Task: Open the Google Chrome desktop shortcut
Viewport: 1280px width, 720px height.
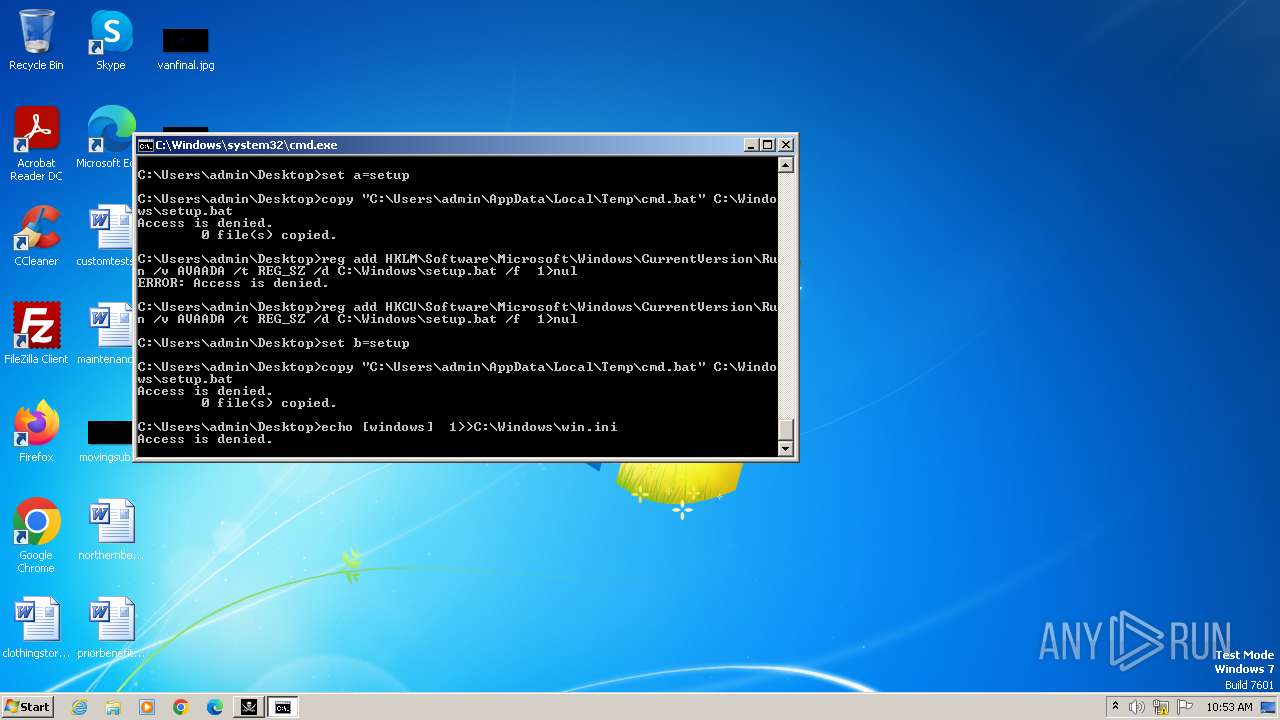Action: click(x=36, y=536)
